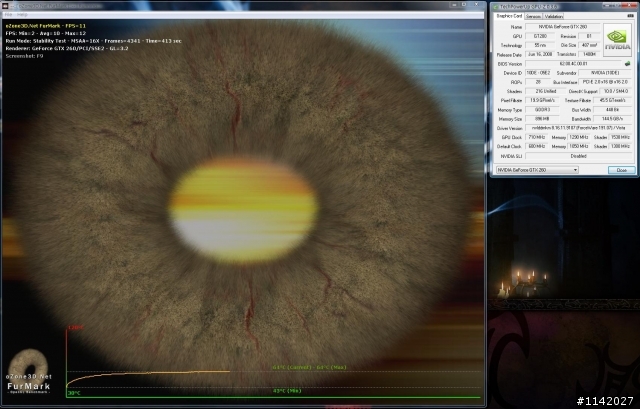
Task: Click the GPU-Z title bar app icon
Action: pyautogui.click(x=496, y=7)
